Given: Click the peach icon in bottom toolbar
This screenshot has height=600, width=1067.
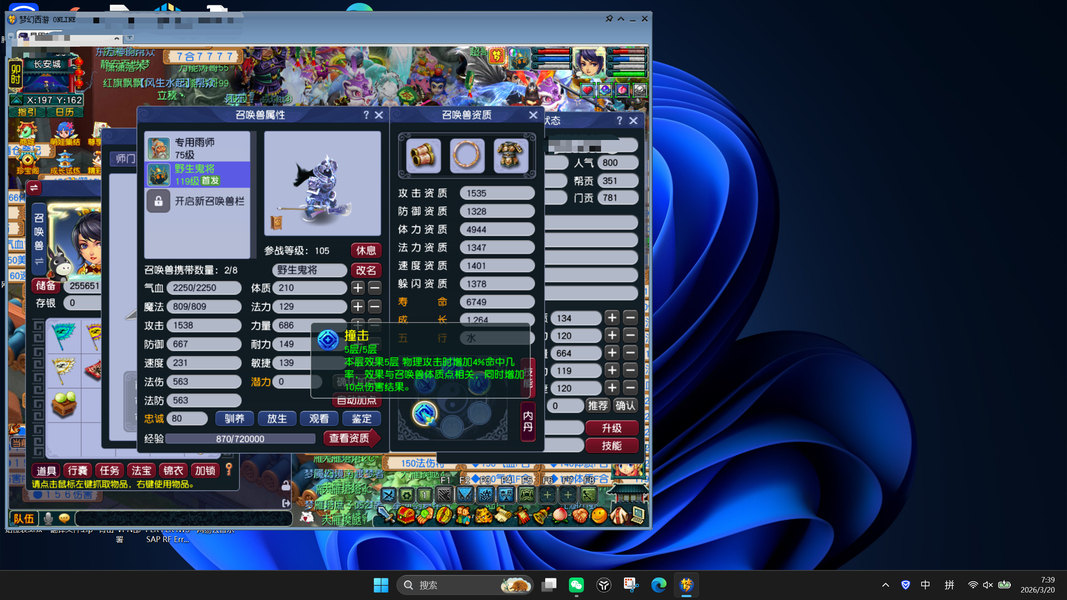Looking at the screenshot, I should tap(560, 516).
